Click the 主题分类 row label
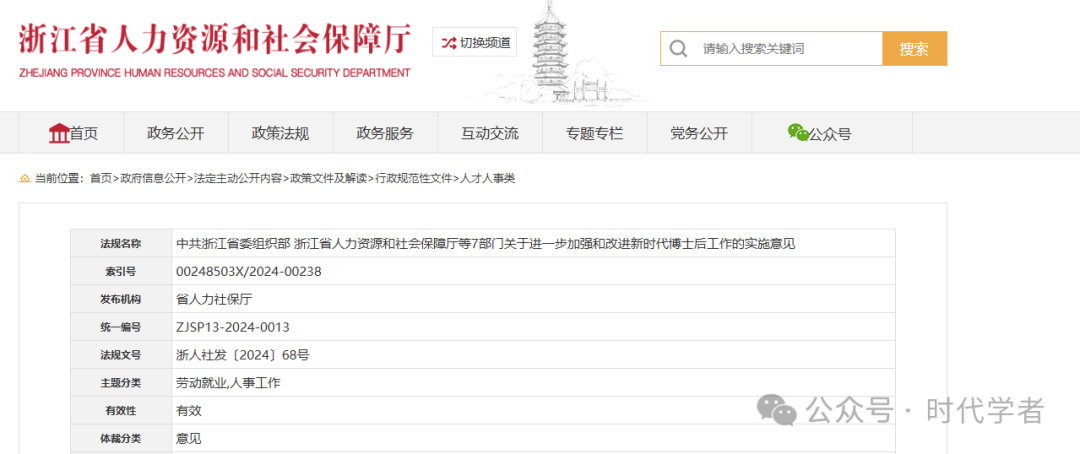The height and width of the screenshot is (454, 1080). pos(121,382)
